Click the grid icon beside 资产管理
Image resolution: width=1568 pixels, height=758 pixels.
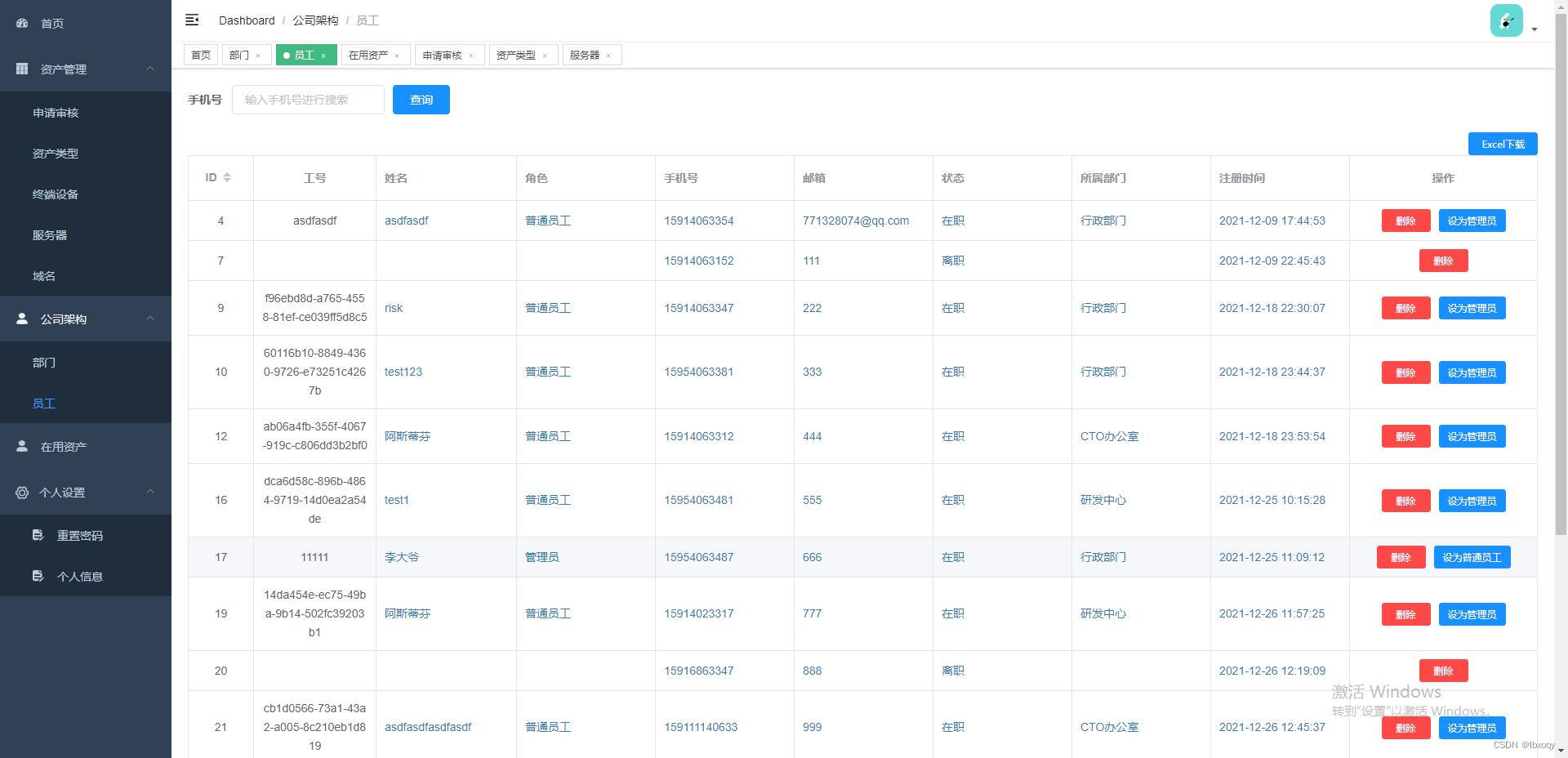tap(22, 69)
